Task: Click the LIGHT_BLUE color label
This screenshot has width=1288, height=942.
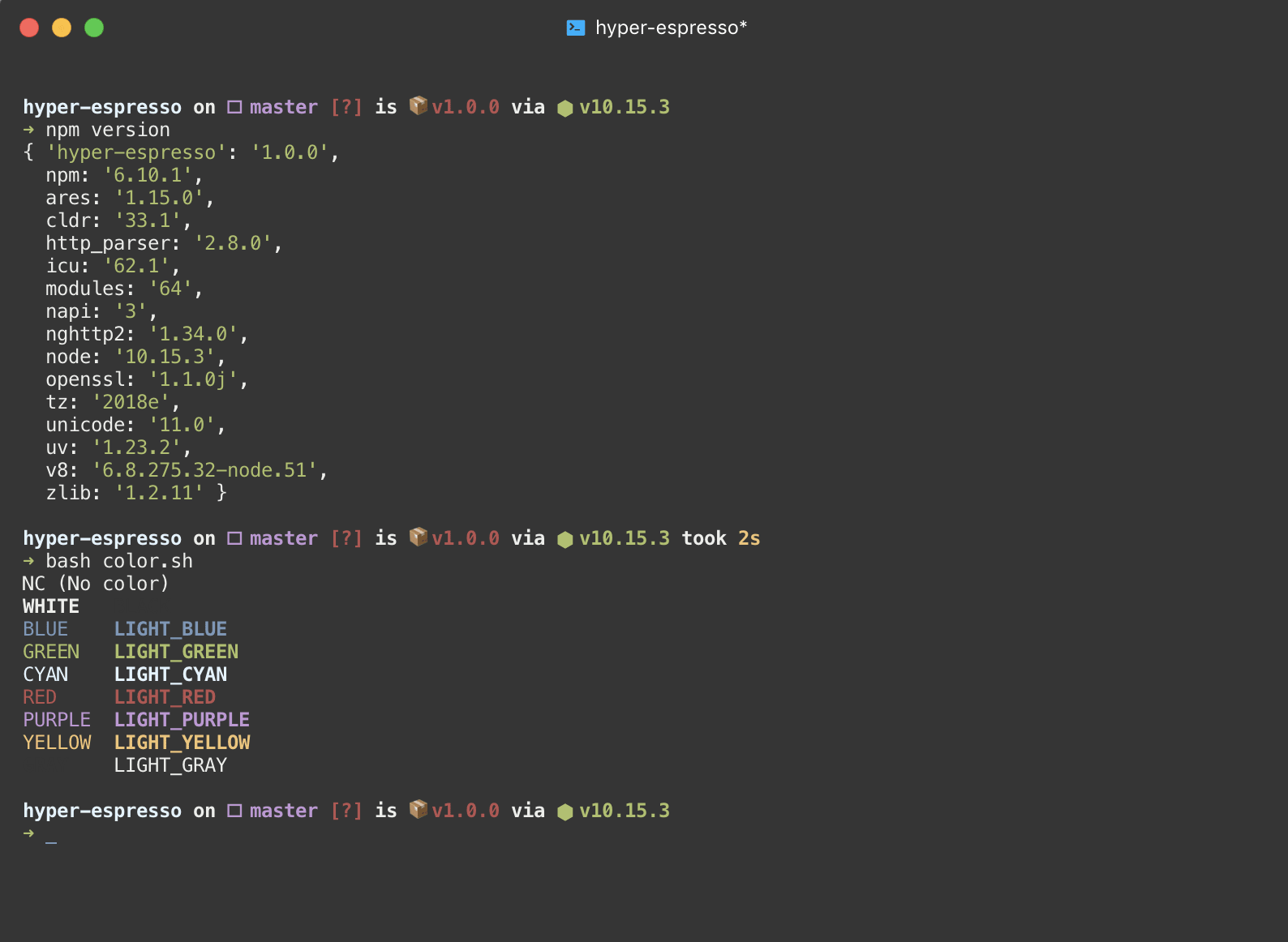Action: (x=170, y=629)
